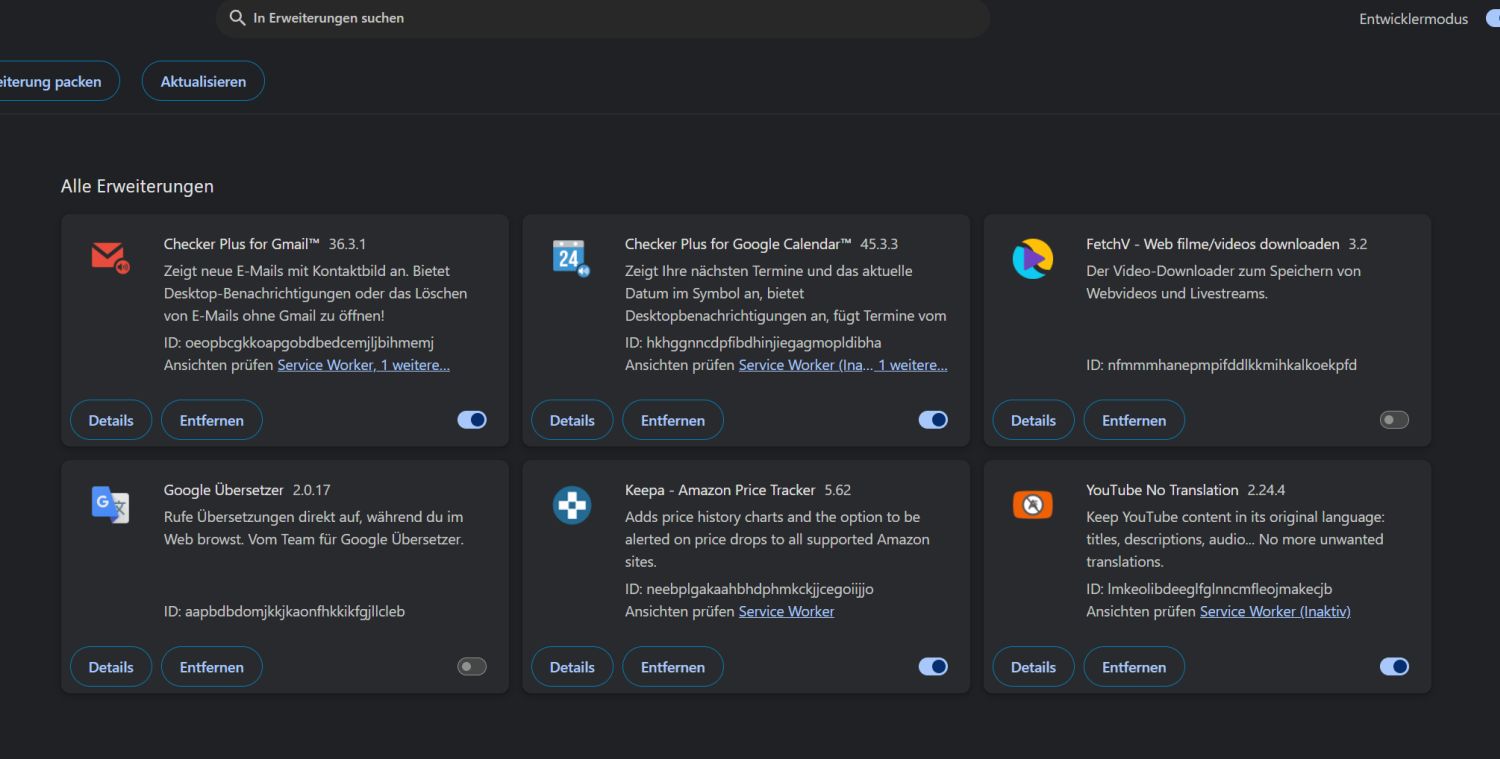Click Entfernen on Google Übersetzer card
1500x759 pixels.
pyautogui.click(x=212, y=667)
